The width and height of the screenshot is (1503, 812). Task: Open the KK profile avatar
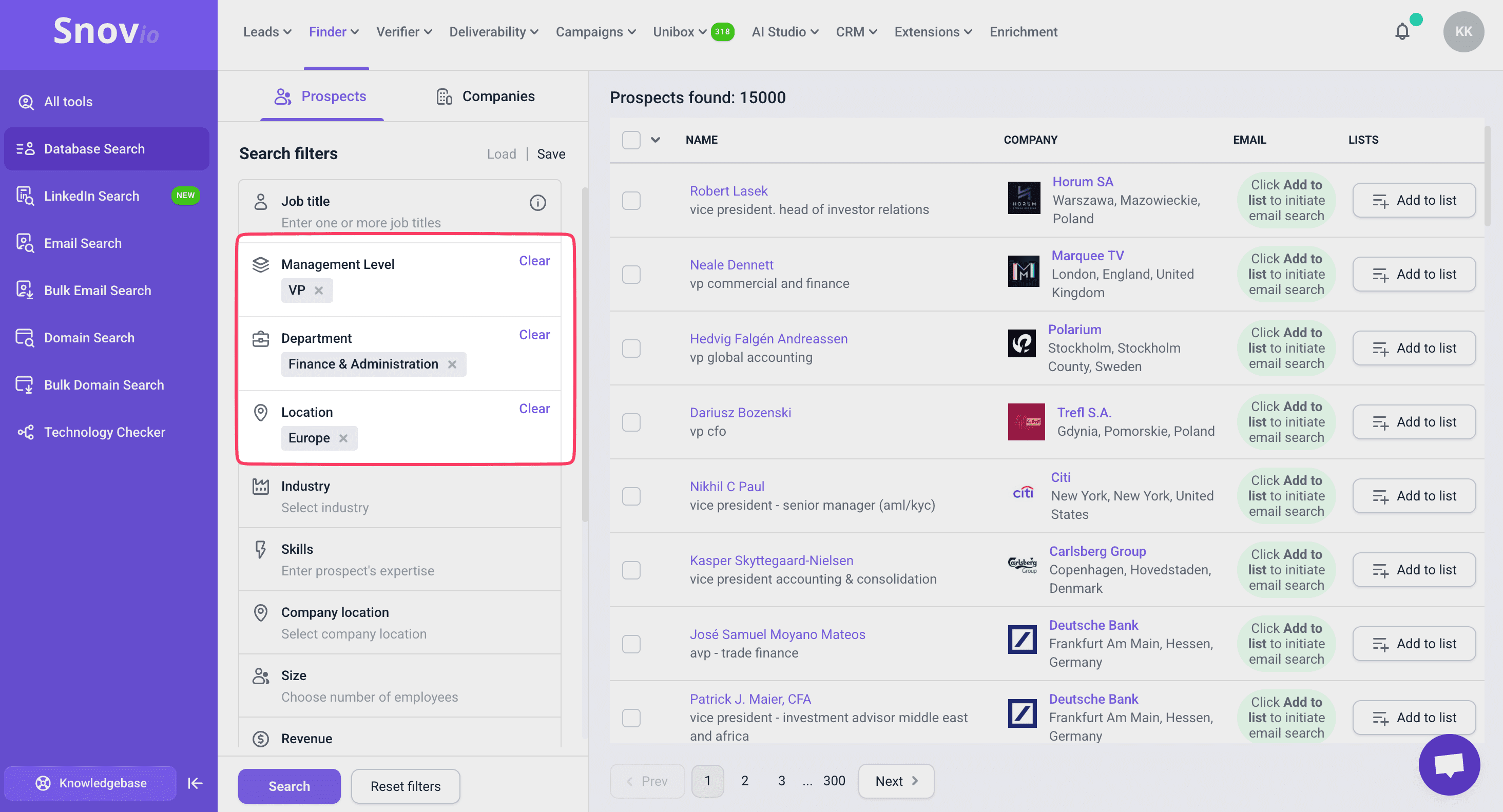(x=1463, y=31)
